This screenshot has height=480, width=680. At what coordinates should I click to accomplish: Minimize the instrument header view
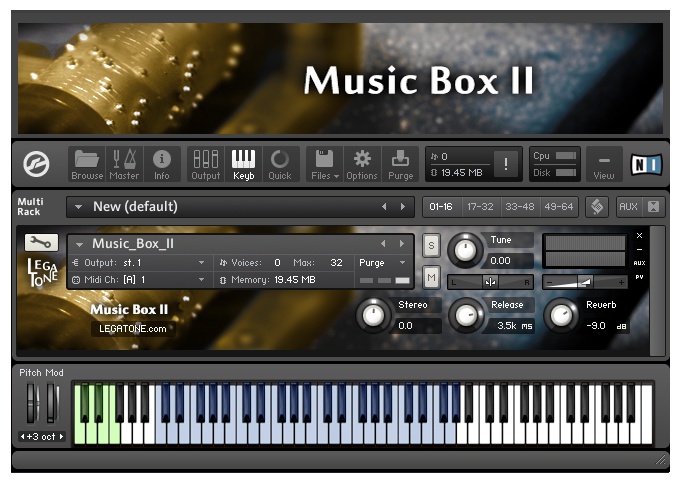[639, 250]
